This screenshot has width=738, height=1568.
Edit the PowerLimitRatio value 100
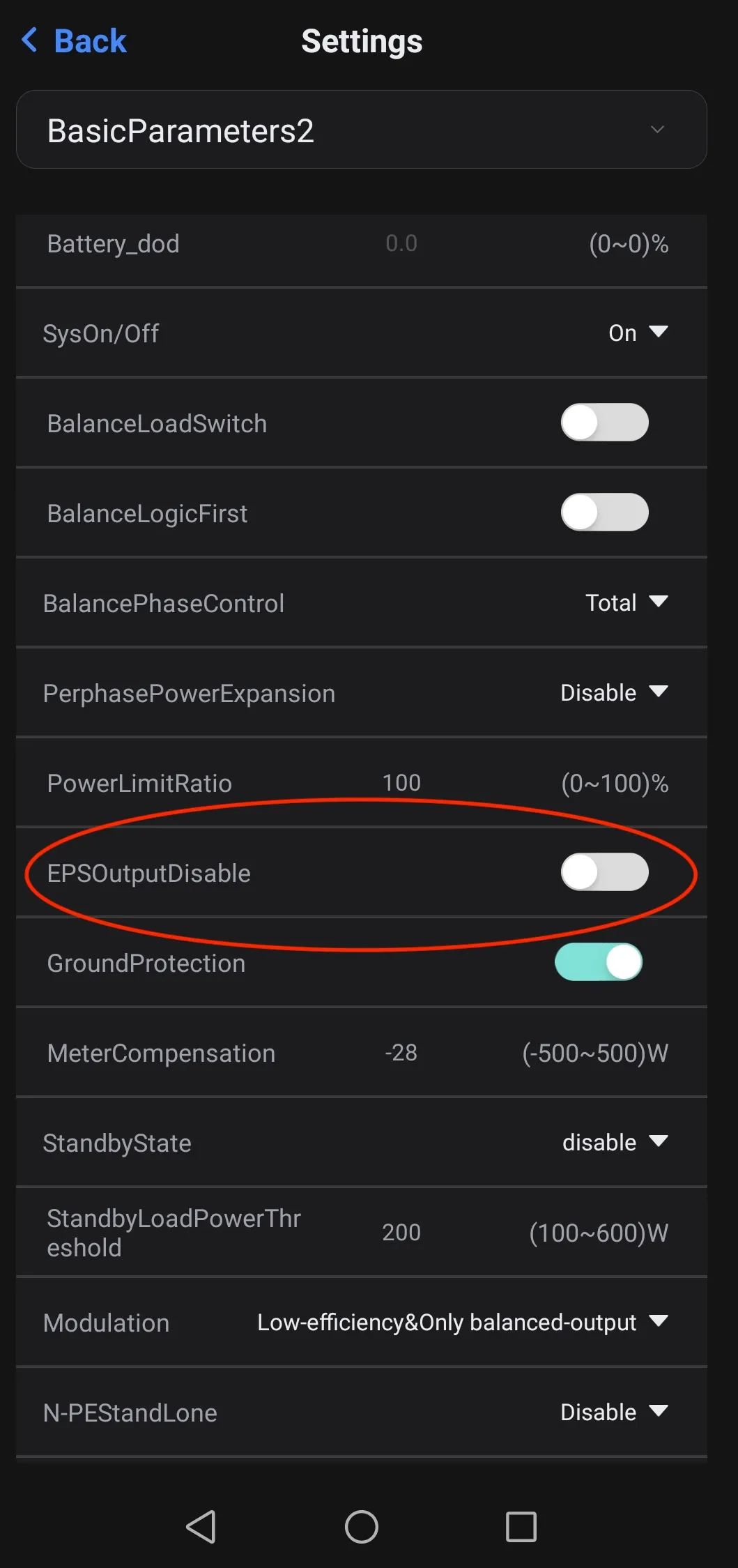[401, 783]
